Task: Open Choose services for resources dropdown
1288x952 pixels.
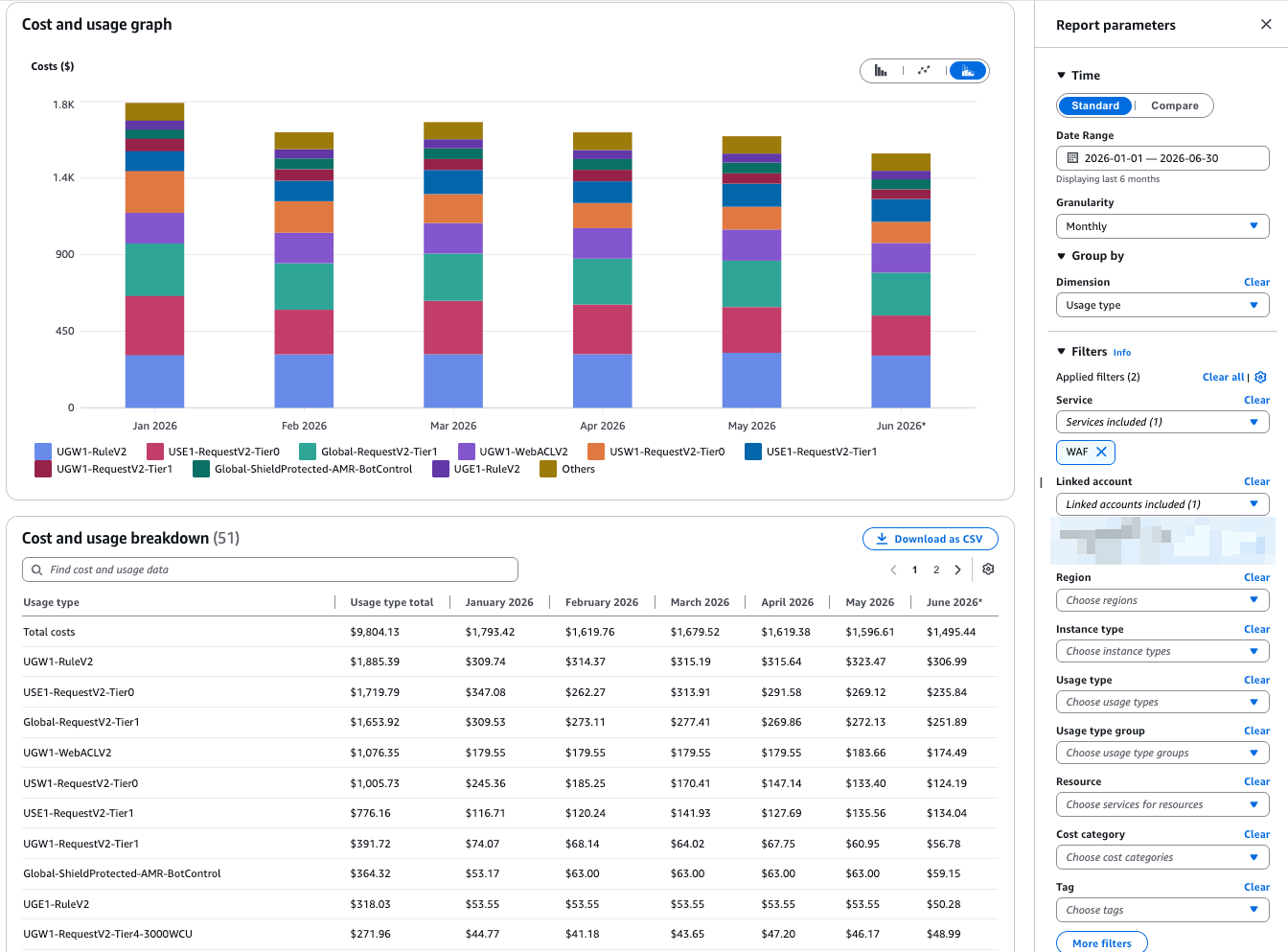Action: pyautogui.click(x=1162, y=804)
